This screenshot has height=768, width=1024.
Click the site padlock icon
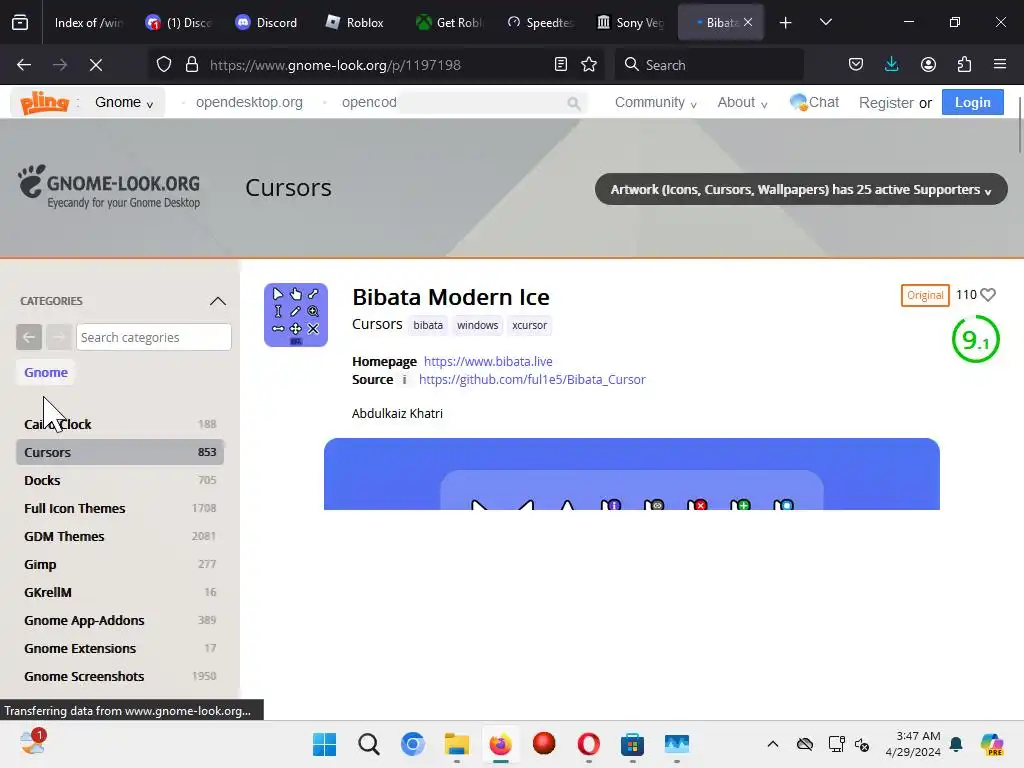pos(191,65)
